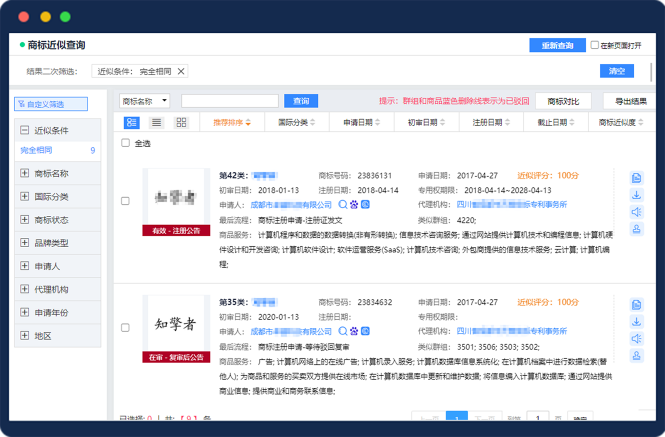Expand the 商标名称 filter section

25,173
